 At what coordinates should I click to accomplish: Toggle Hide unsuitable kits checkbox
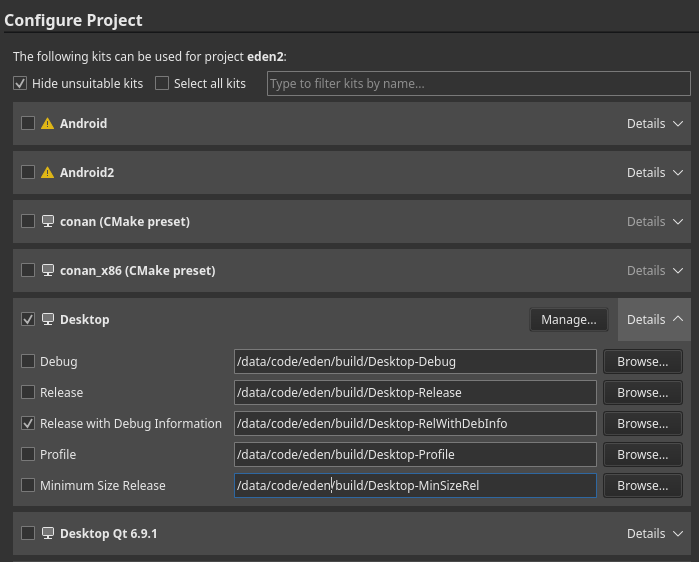click(20, 84)
